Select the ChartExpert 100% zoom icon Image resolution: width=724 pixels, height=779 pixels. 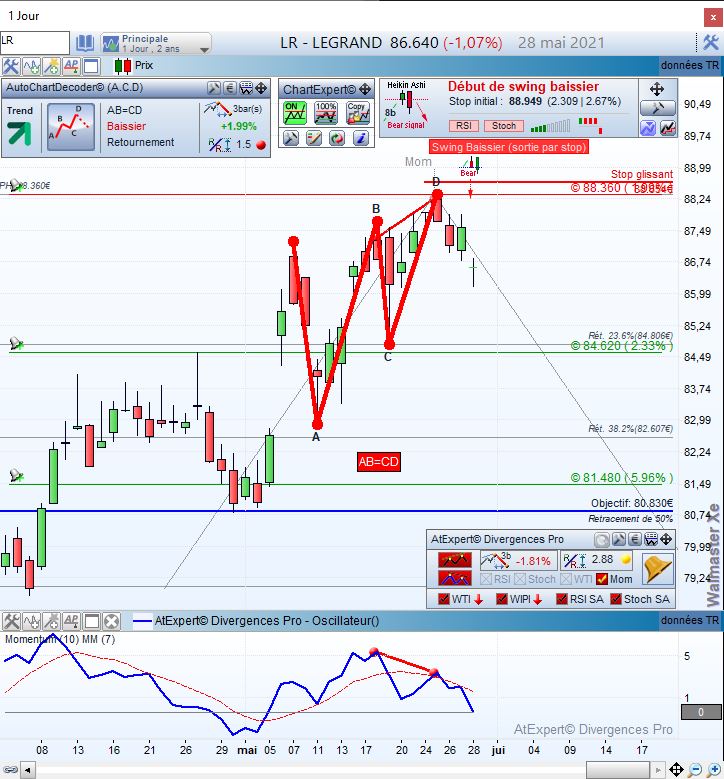[326, 113]
